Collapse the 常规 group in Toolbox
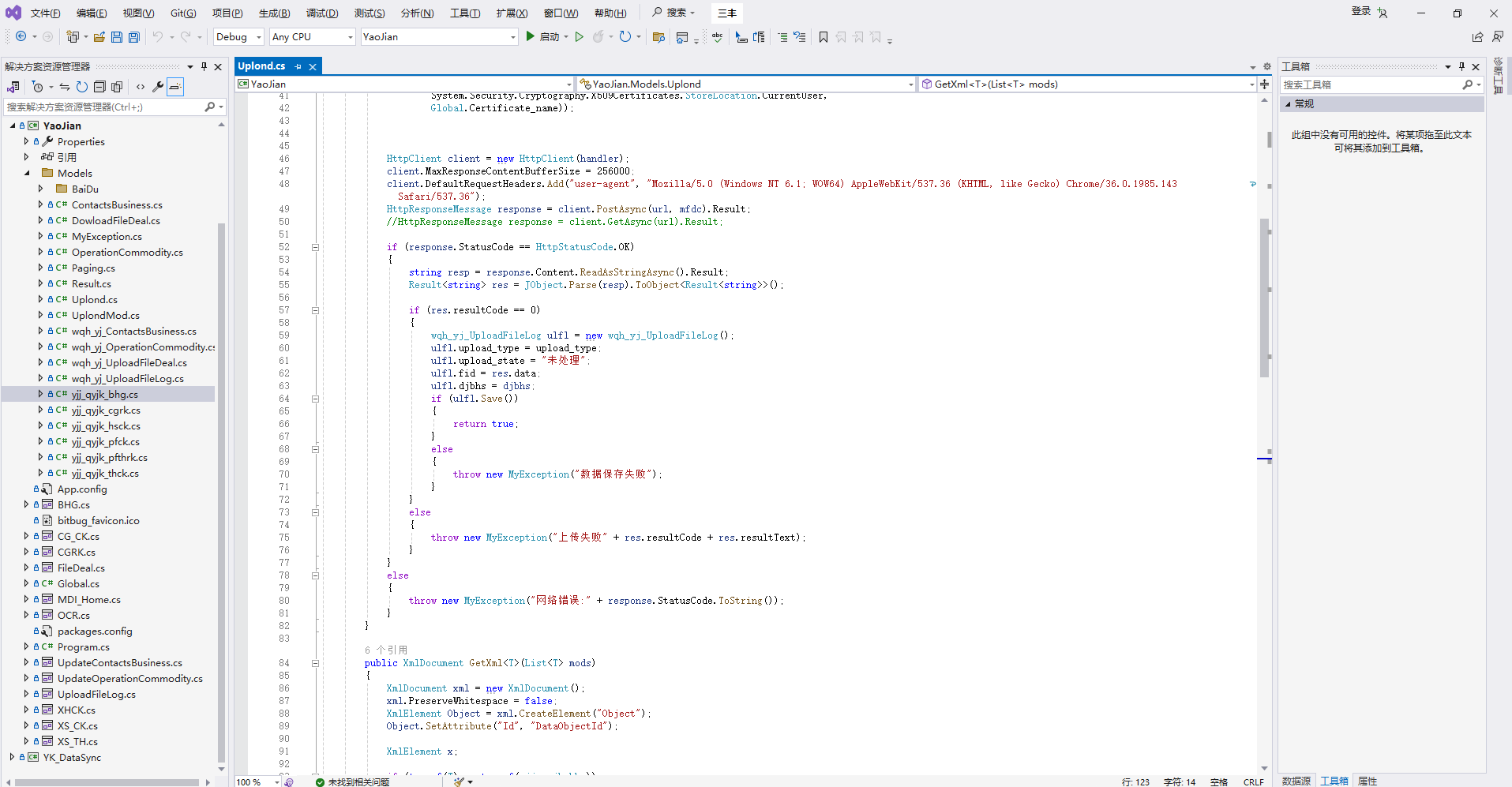This screenshot has width=1512, height=787. click(x=1288, y=103)
